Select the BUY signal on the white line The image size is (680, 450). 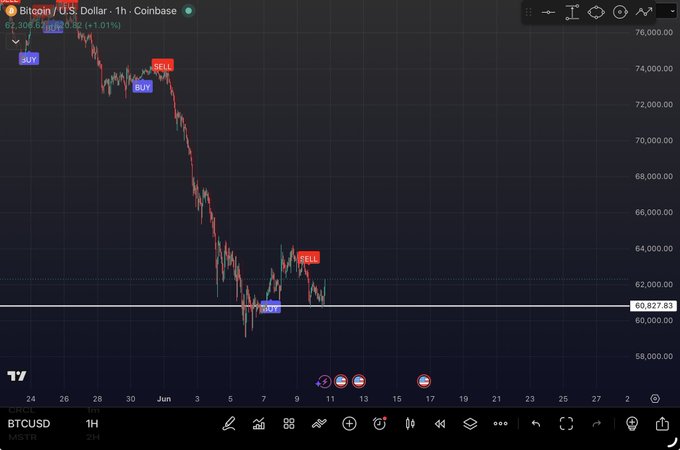pyautogui.click(x=271, y=308)
